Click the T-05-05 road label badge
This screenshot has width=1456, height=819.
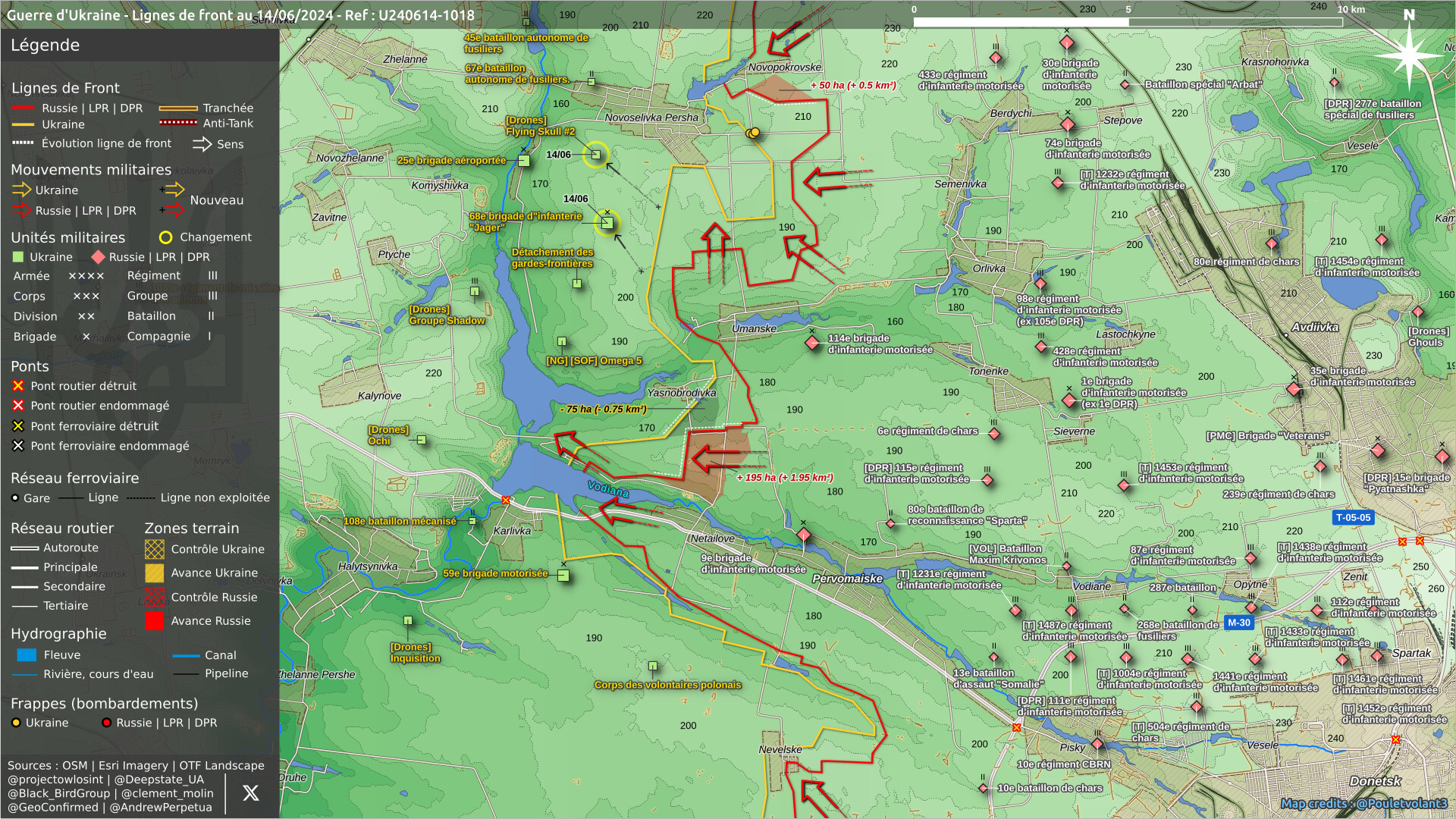point(1353,517)
